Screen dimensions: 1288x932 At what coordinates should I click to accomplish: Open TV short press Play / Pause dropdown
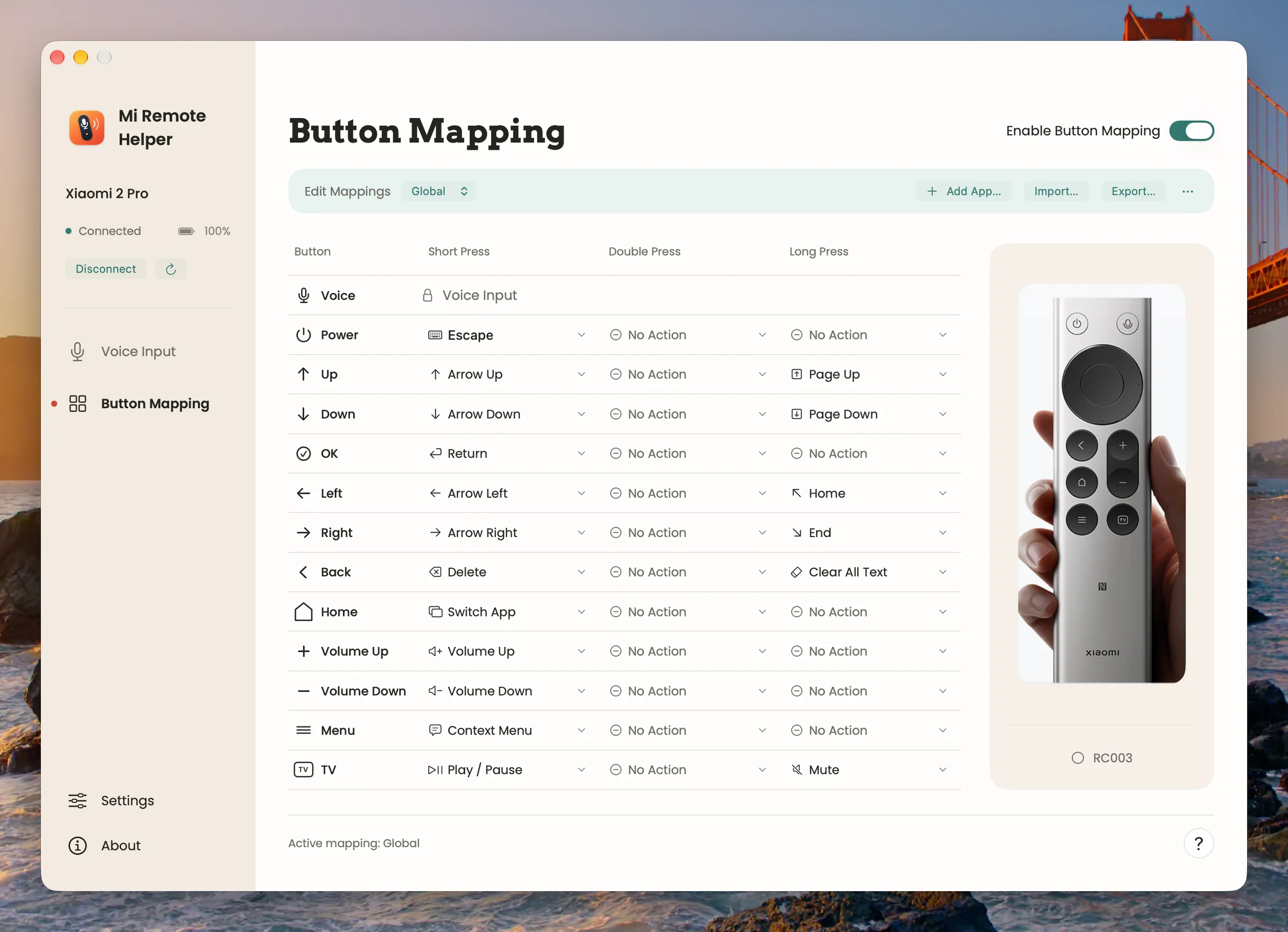507,770
